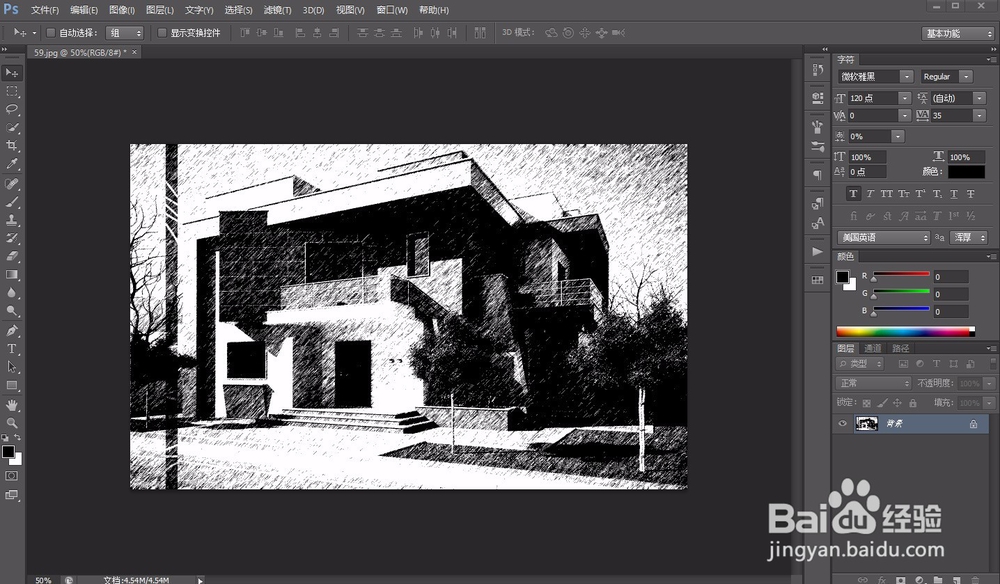Viewport: 1000px width, 584px height.
Task: Click the text 颜色 swatch in 字符 panel
Action: coord(966,172)
